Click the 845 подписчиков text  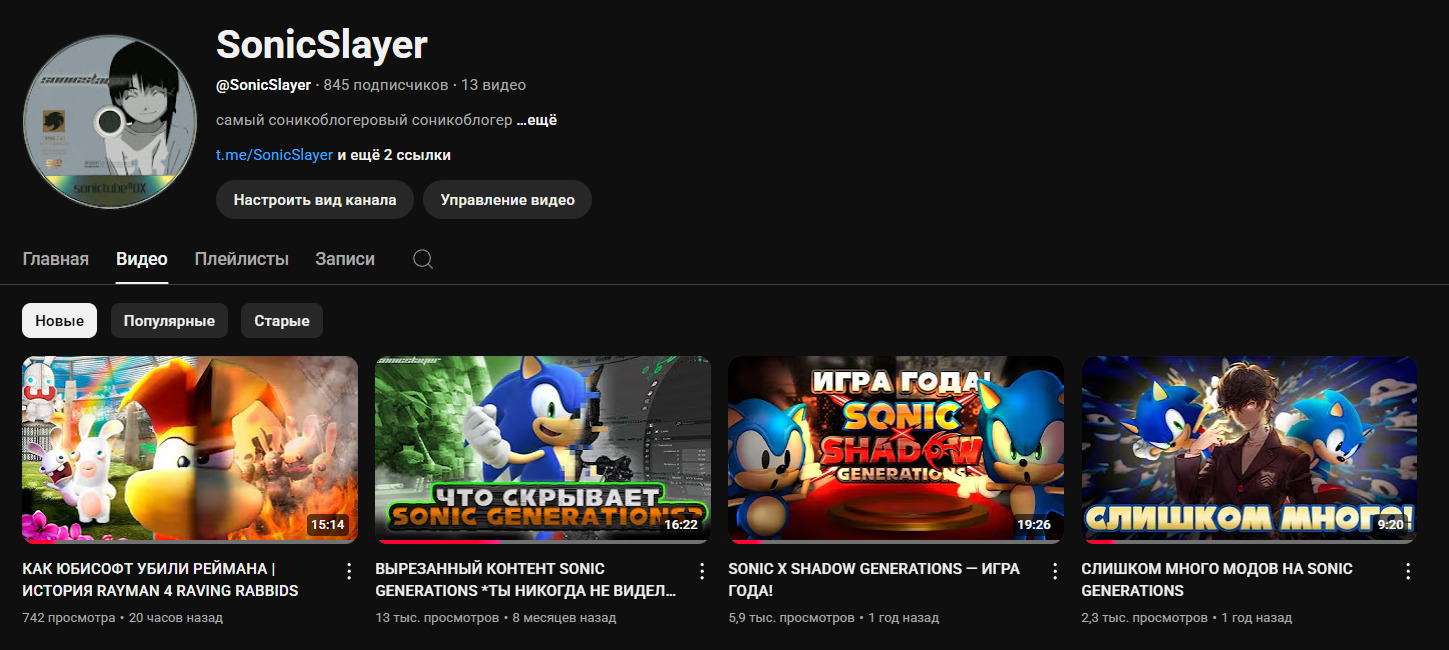(x=386, y=85)
